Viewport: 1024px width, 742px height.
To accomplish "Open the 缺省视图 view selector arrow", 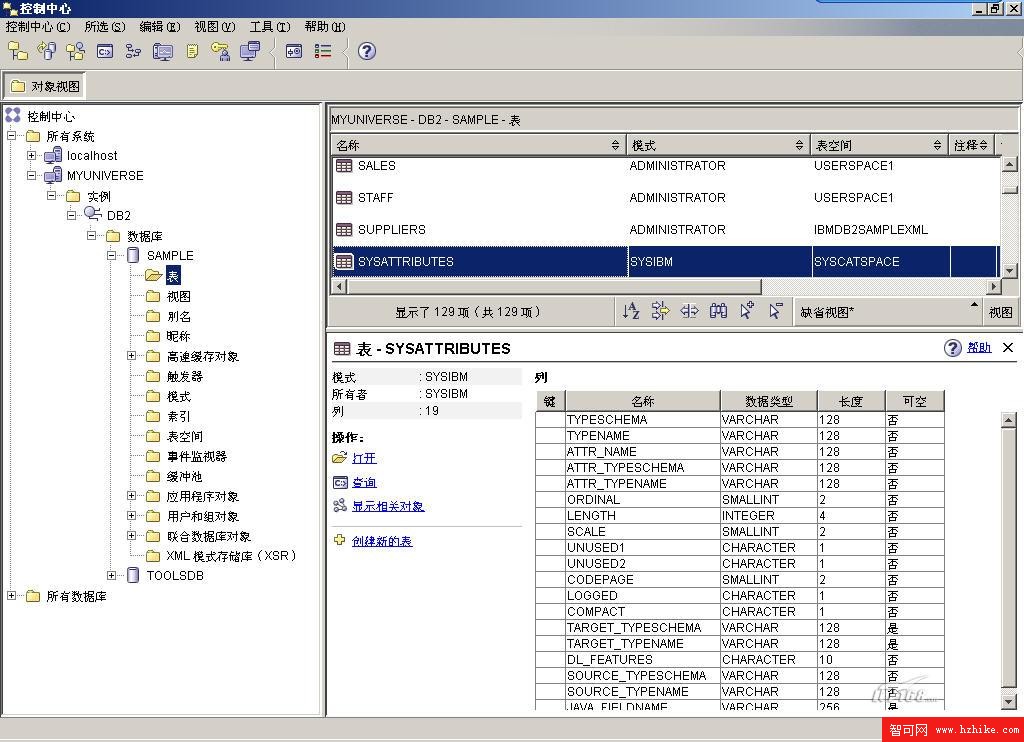I will pyautogui.click(x=974, y=304).
